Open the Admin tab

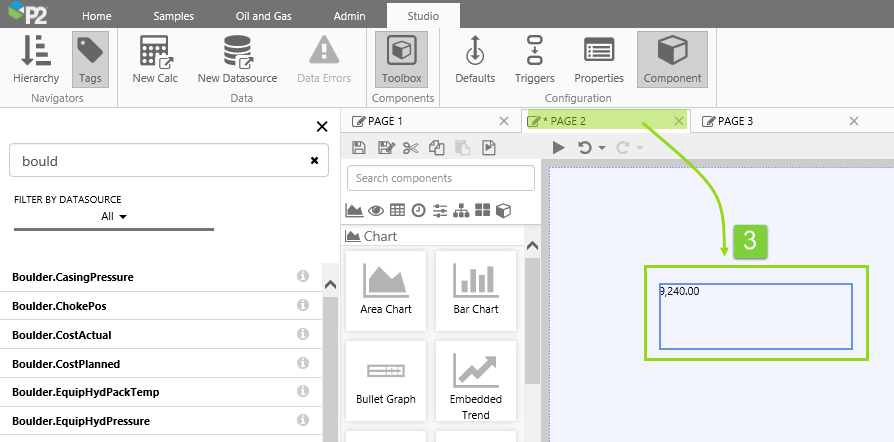point(350,16)
